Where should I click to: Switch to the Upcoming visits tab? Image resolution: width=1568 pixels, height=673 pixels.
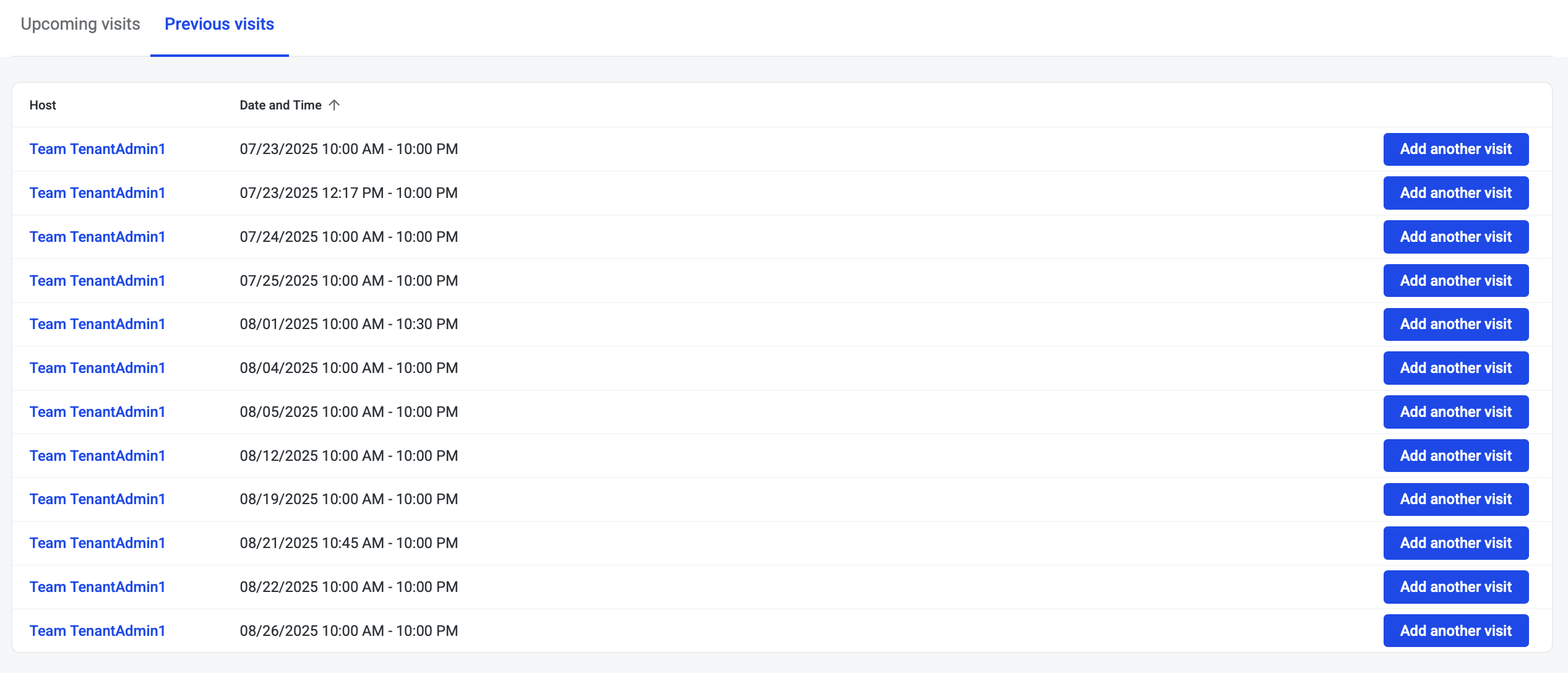[80, 24]
